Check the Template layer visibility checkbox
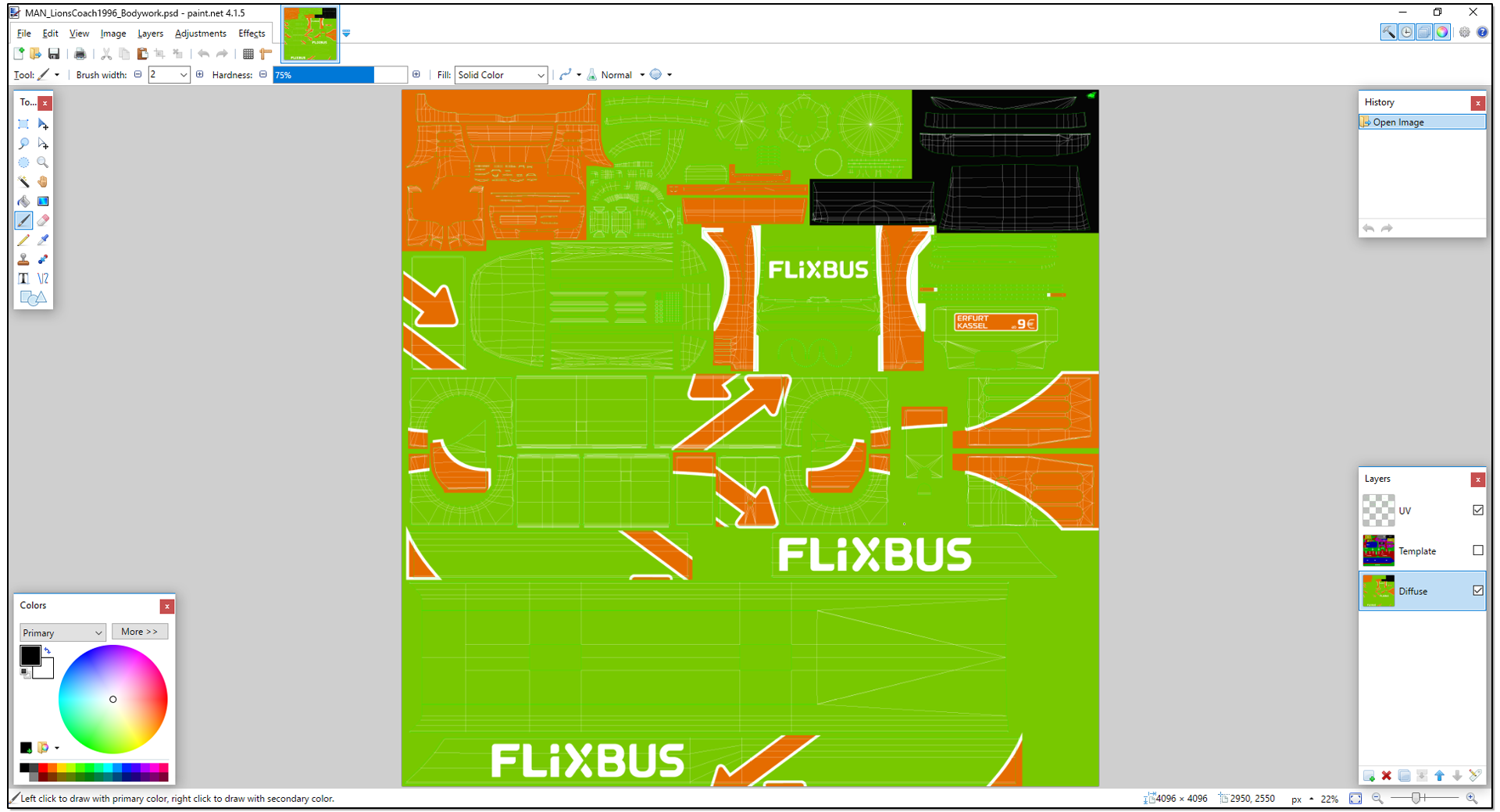This screenshot has width=1500, height=812. [x=1478, y=550]
